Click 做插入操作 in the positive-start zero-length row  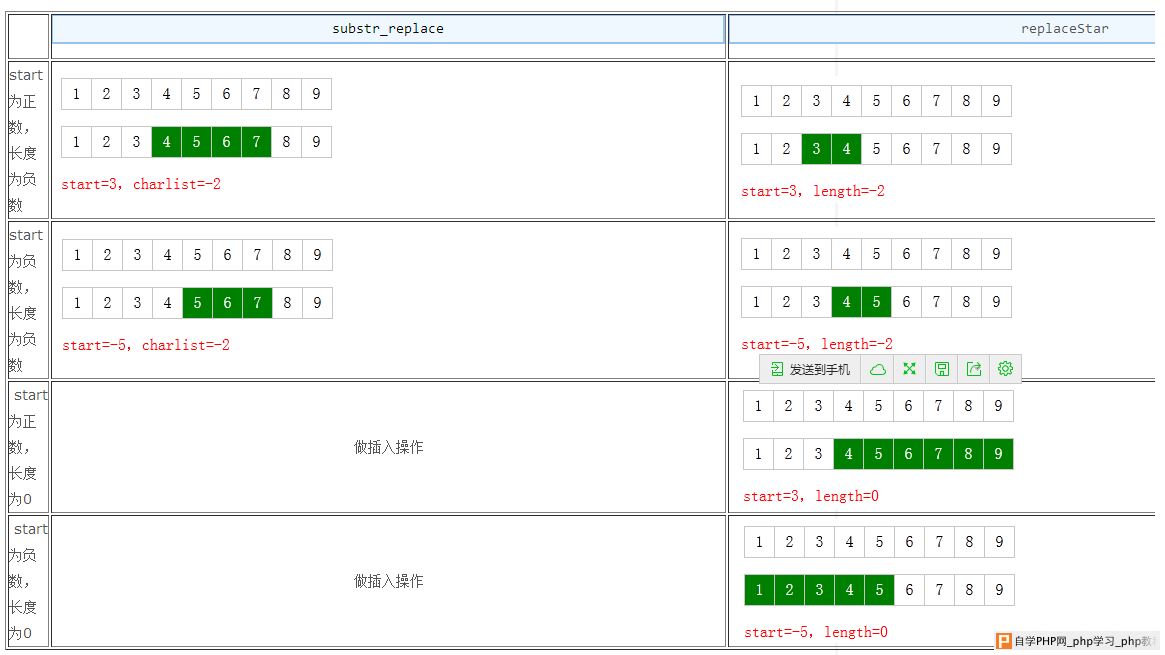389,447
